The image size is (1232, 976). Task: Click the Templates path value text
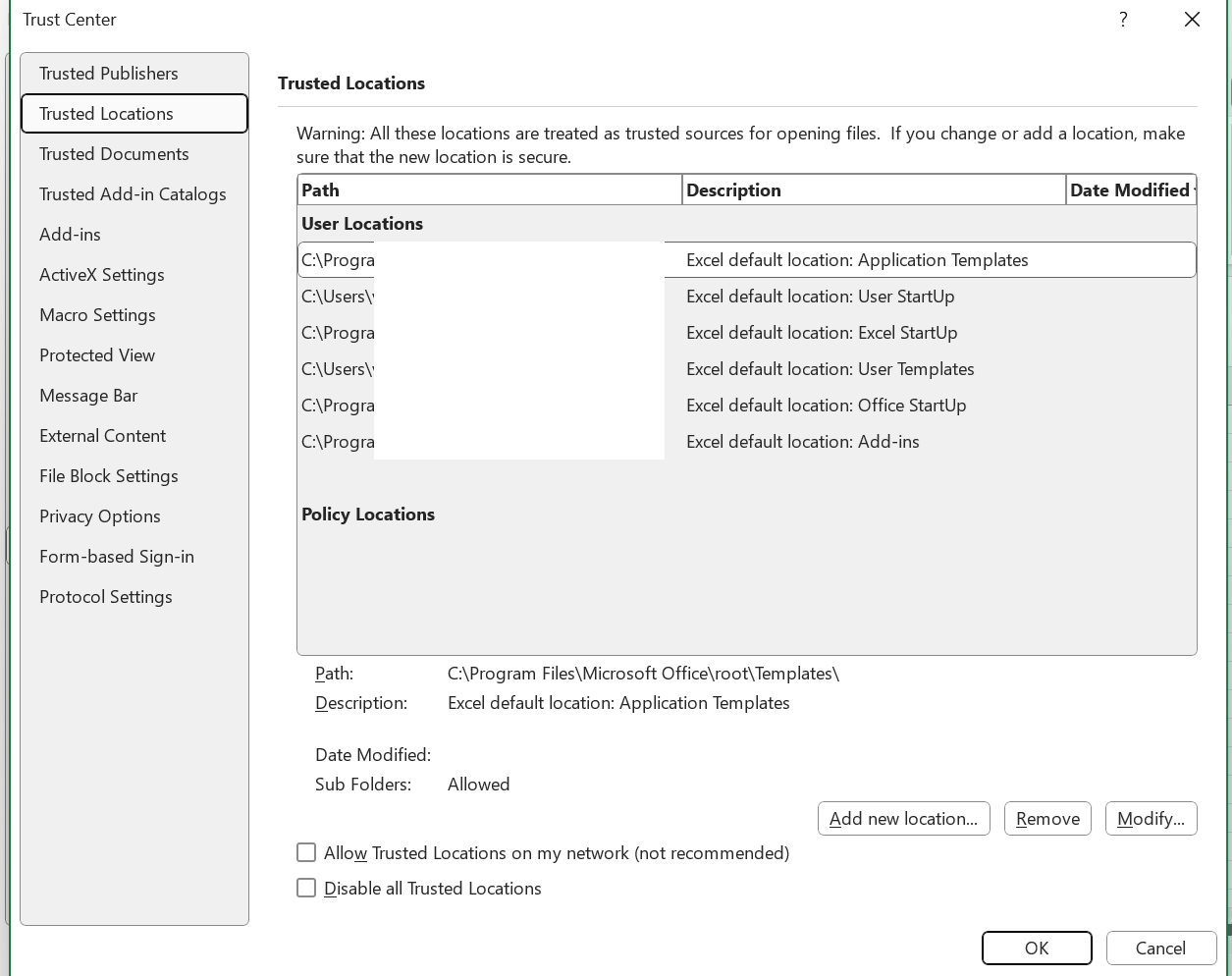[643, 674]
